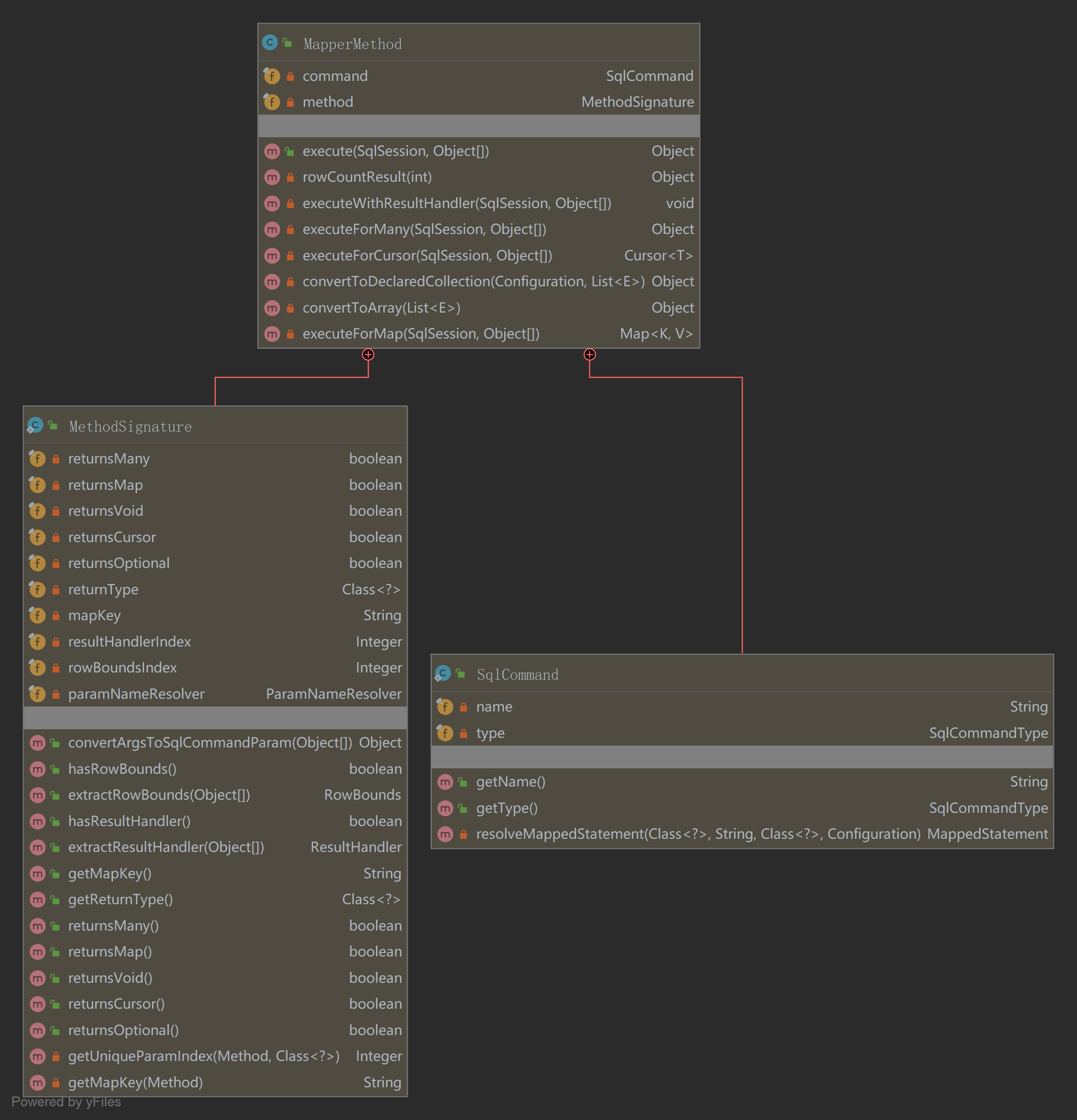Click the field icon beside paramNameResolver
This screenshot has height=1120, width=1077.
(x=38, y=694)
